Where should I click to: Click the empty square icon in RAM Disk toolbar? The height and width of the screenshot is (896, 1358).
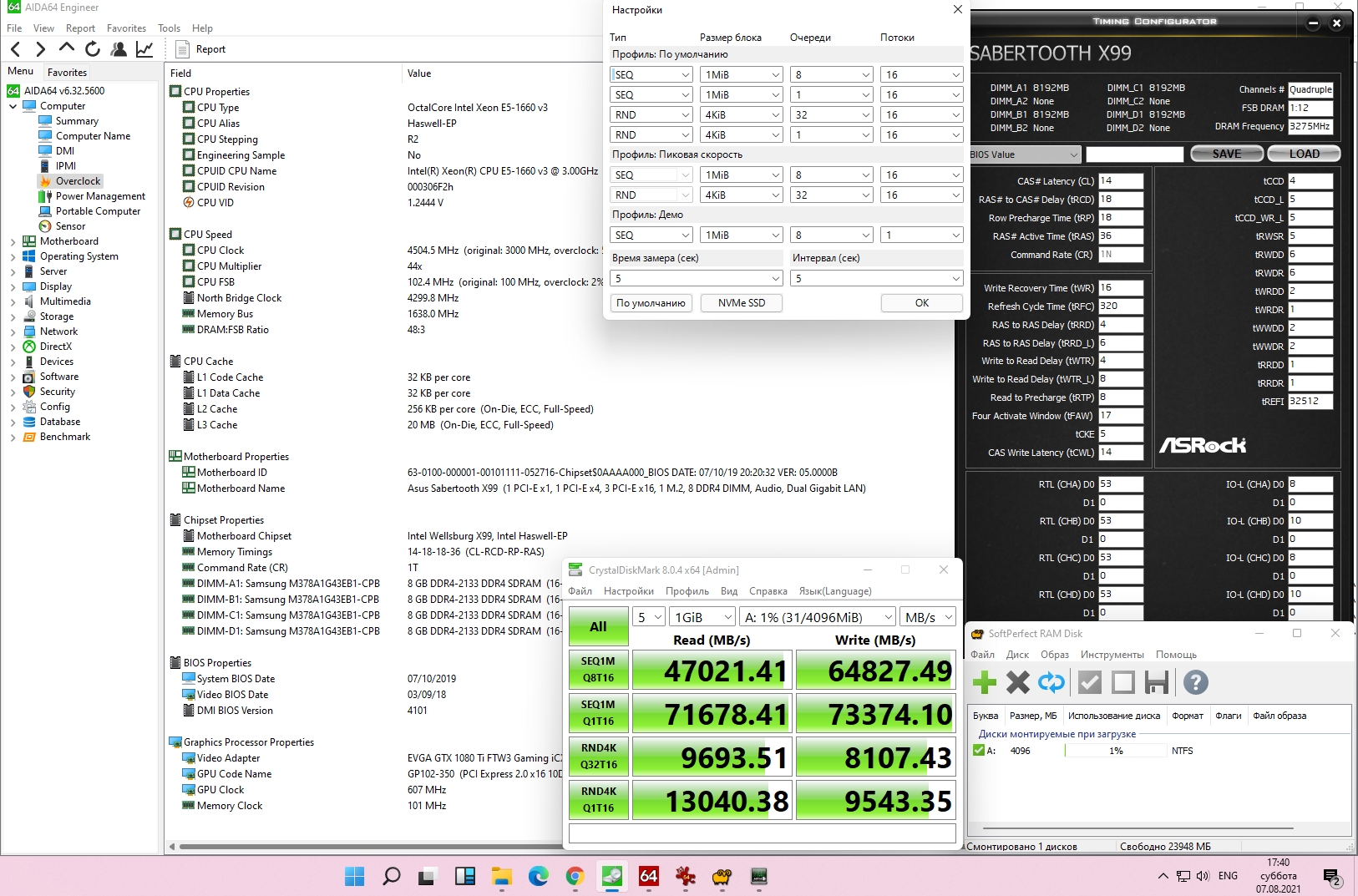click(x=1123, y=683)
